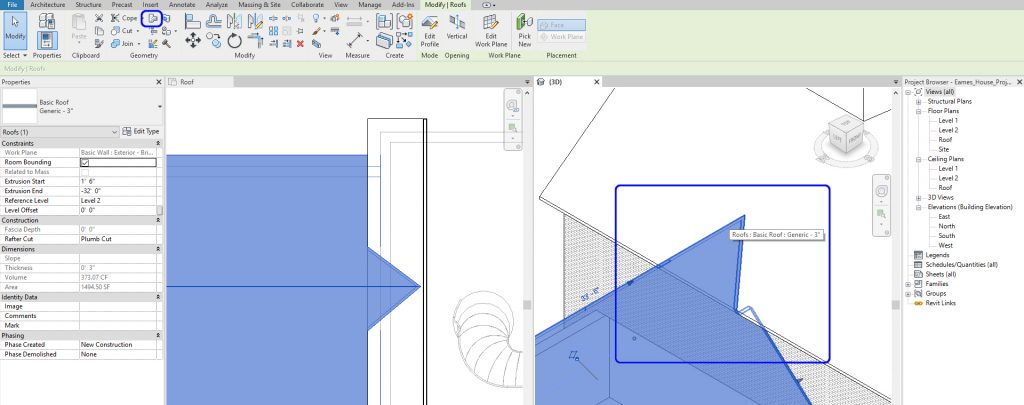Image resolution: width=1024 pixels, height=405 pixels.
Task: Open Level 1 under Floor Plans
Action: (948, 120)
